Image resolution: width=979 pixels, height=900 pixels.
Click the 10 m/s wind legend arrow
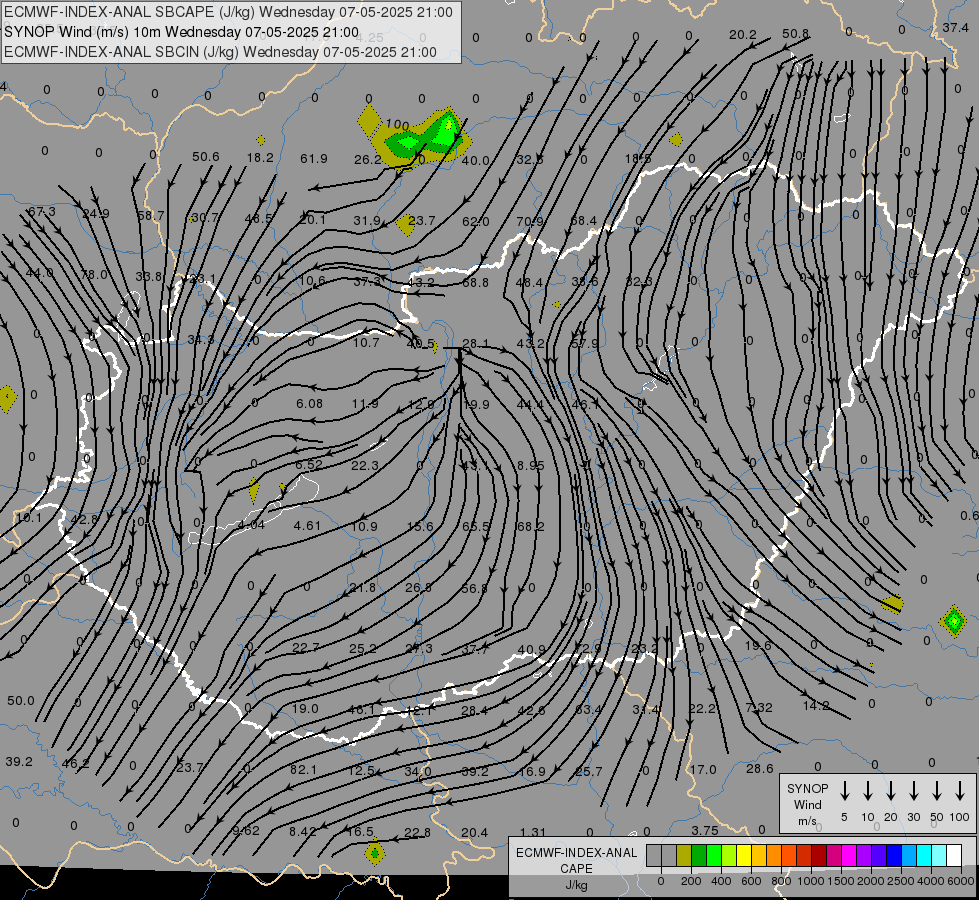point(868,791)
